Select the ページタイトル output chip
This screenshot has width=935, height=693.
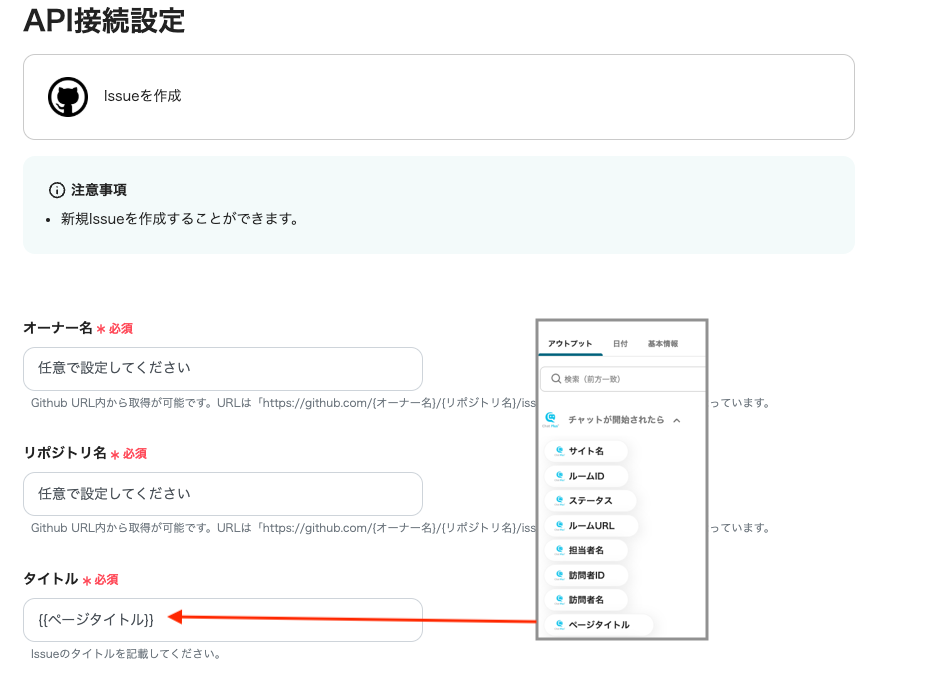click(x=599, y=624)
